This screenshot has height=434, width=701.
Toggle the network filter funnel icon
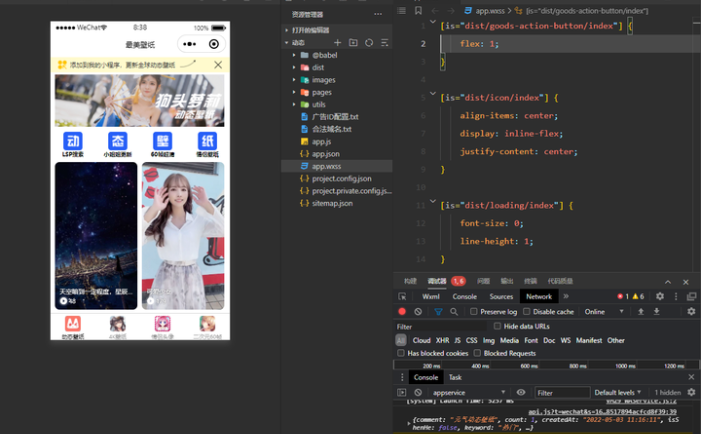438,312
